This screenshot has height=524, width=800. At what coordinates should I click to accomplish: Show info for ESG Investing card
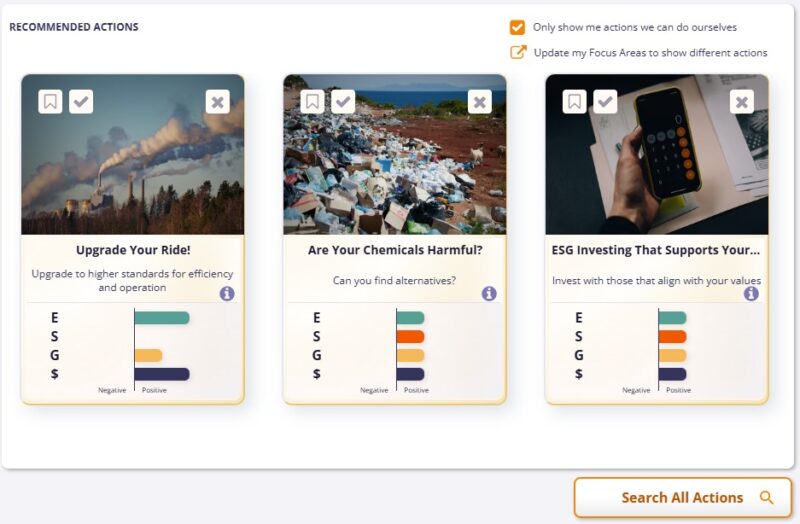point(751,293)
